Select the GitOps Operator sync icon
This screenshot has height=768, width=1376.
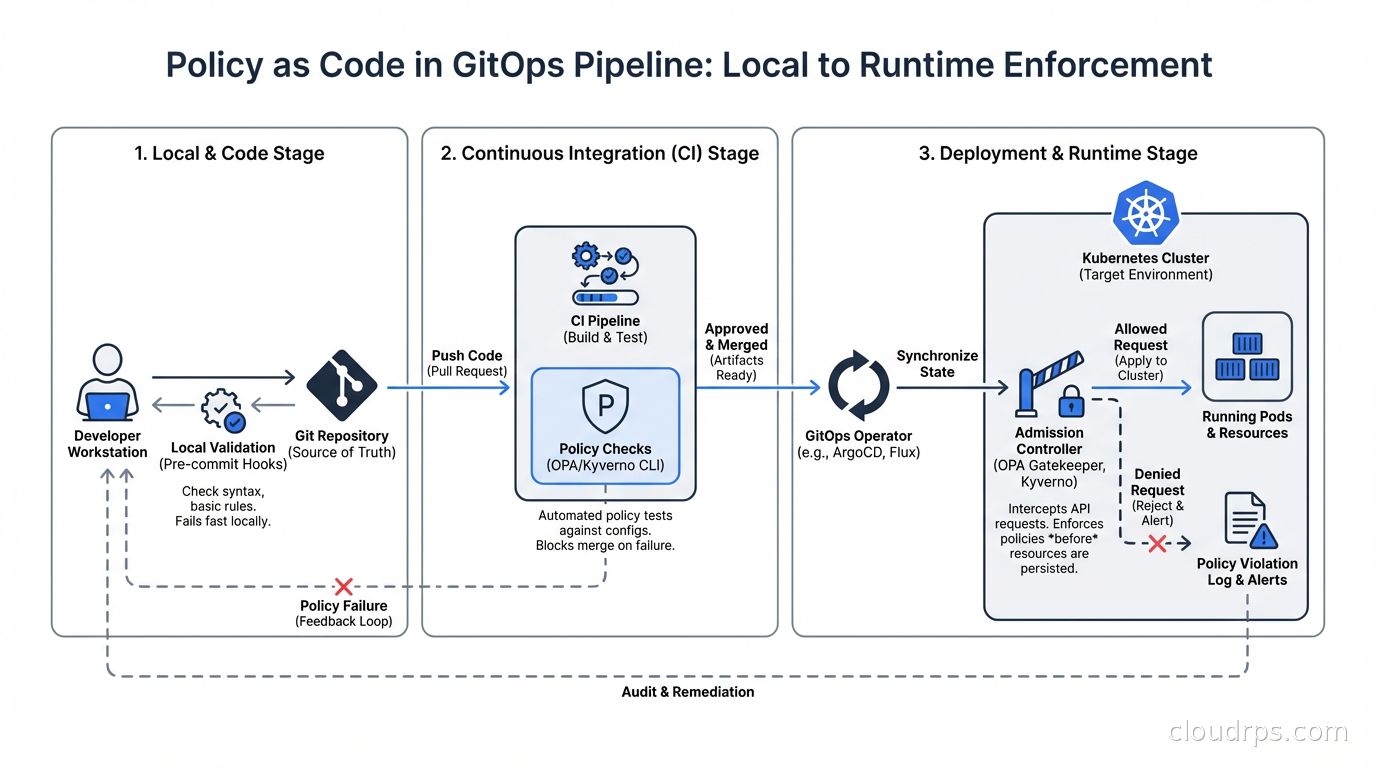point(858,385)
